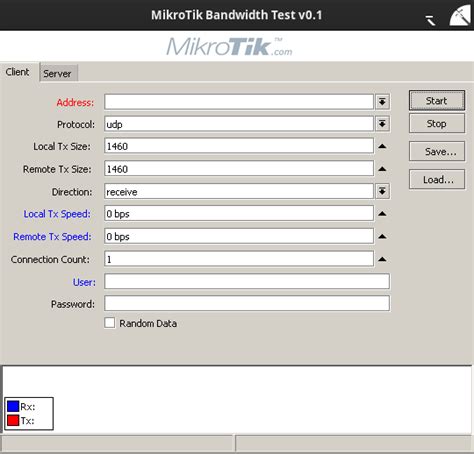Click the blue Rx legend swatch
The height and width of the screenshot is (454, 474).
click(x=13, y=406)
